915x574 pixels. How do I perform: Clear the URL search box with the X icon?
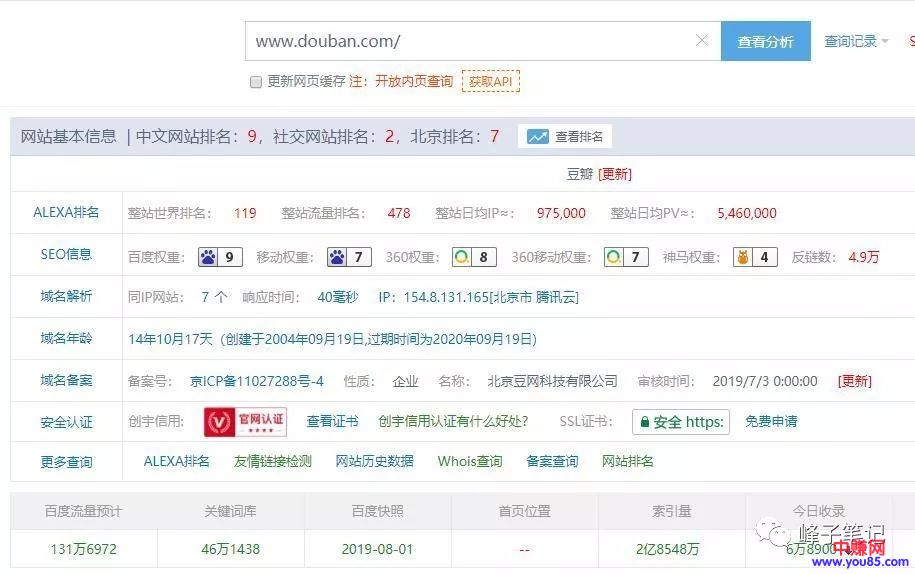click(x=701, y=41)
